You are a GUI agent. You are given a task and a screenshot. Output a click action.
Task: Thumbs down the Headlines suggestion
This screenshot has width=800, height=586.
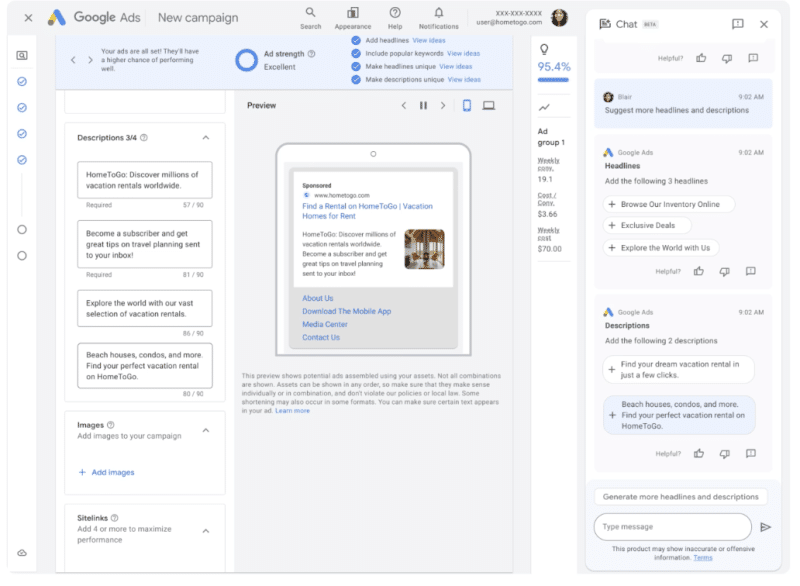click(x=724, y=271)
